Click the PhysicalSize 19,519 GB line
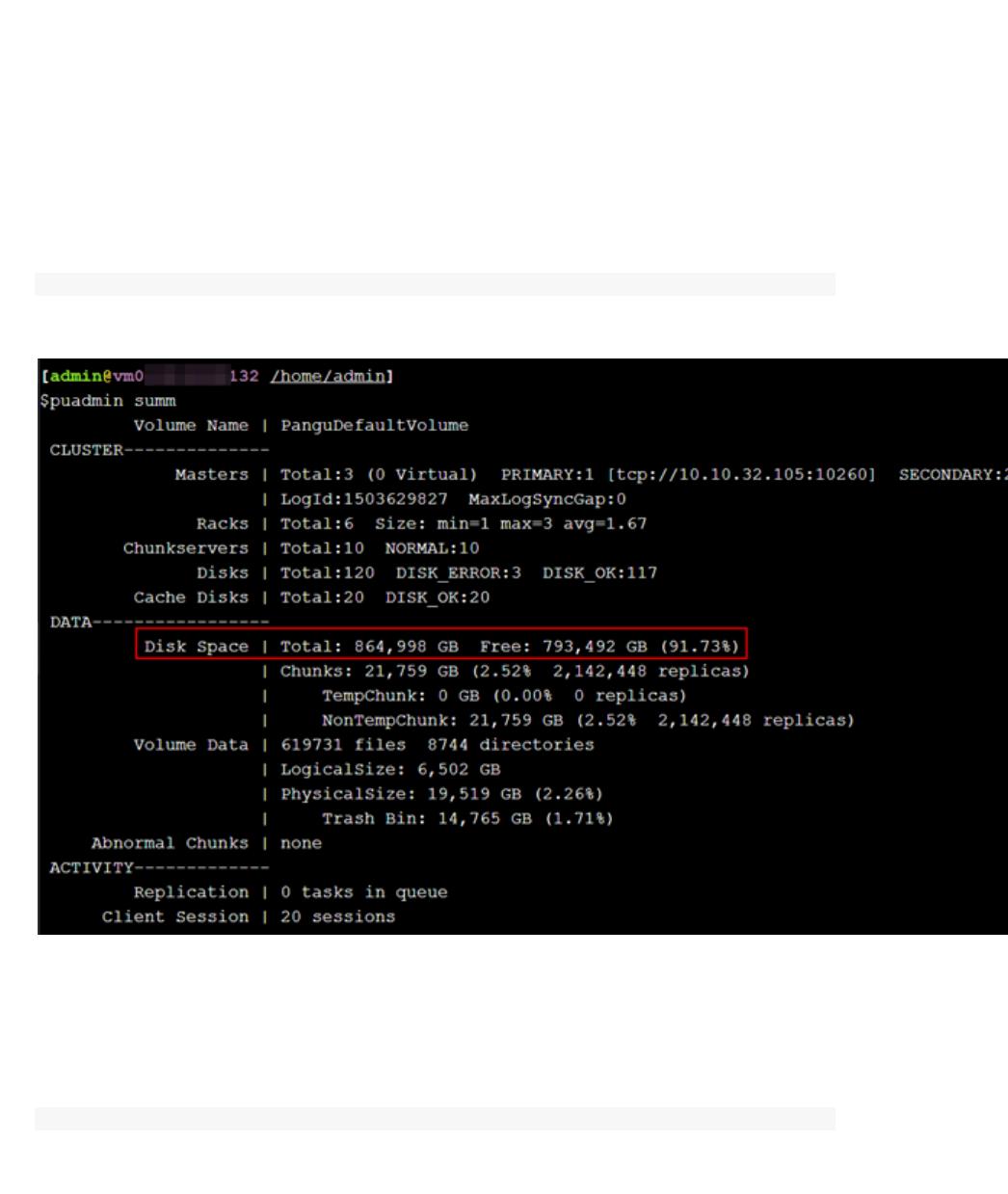This screenshot has width=1008, height=1194. pyautogui.click(x=441, y=794)
